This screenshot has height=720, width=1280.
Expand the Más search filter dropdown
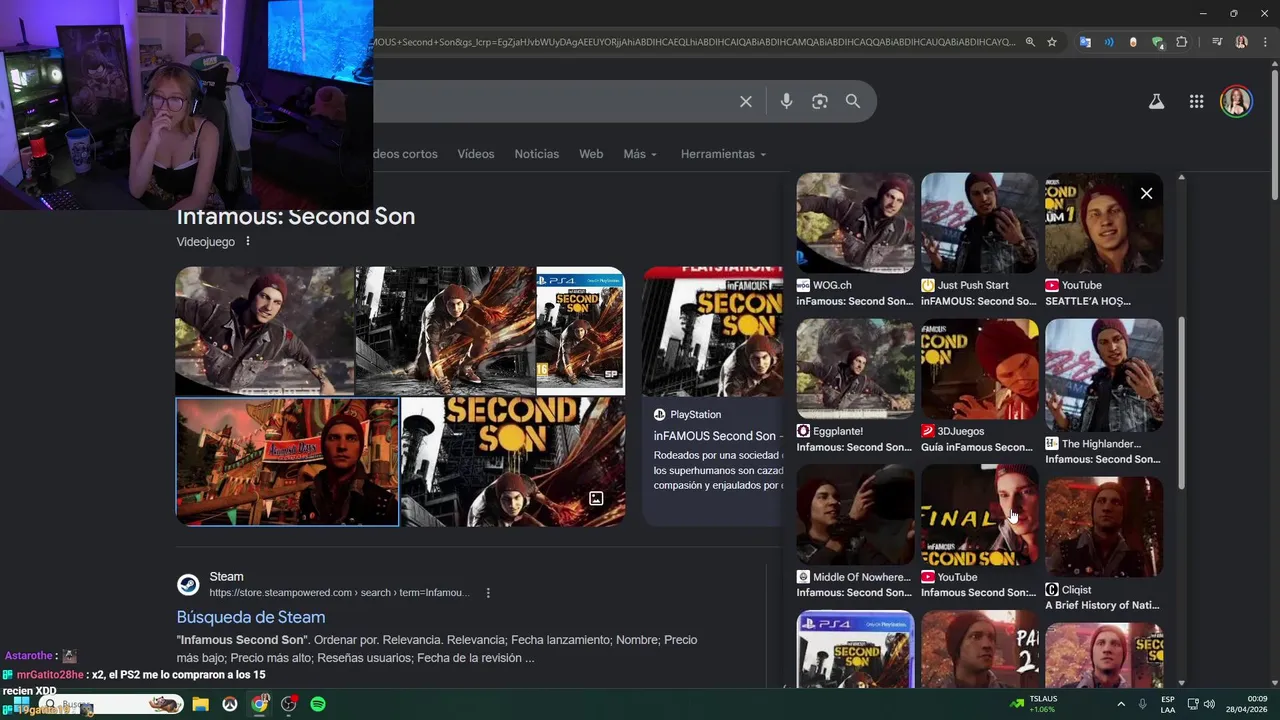pos(640,154)
